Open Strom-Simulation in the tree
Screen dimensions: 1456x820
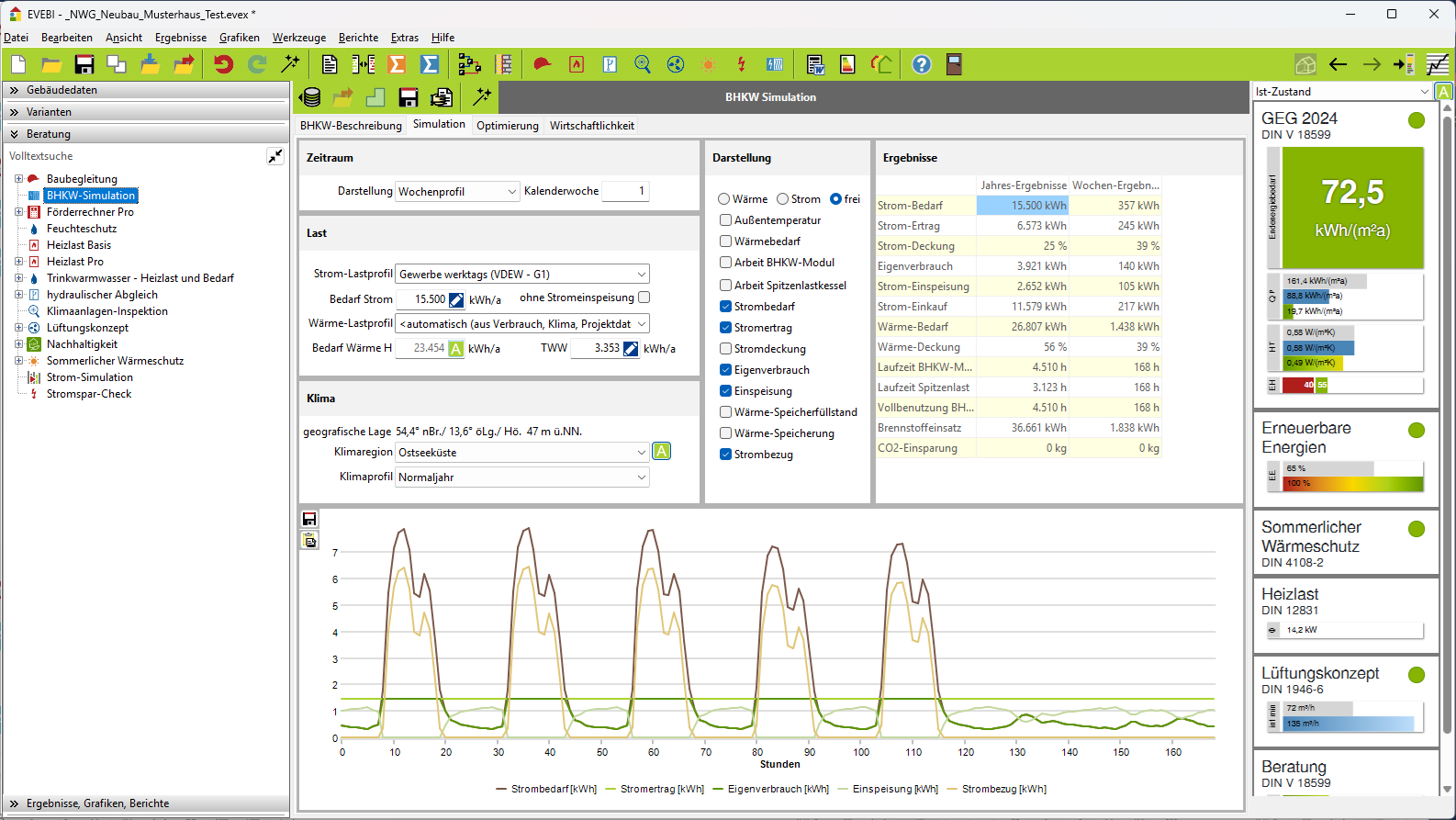point(90,377)
